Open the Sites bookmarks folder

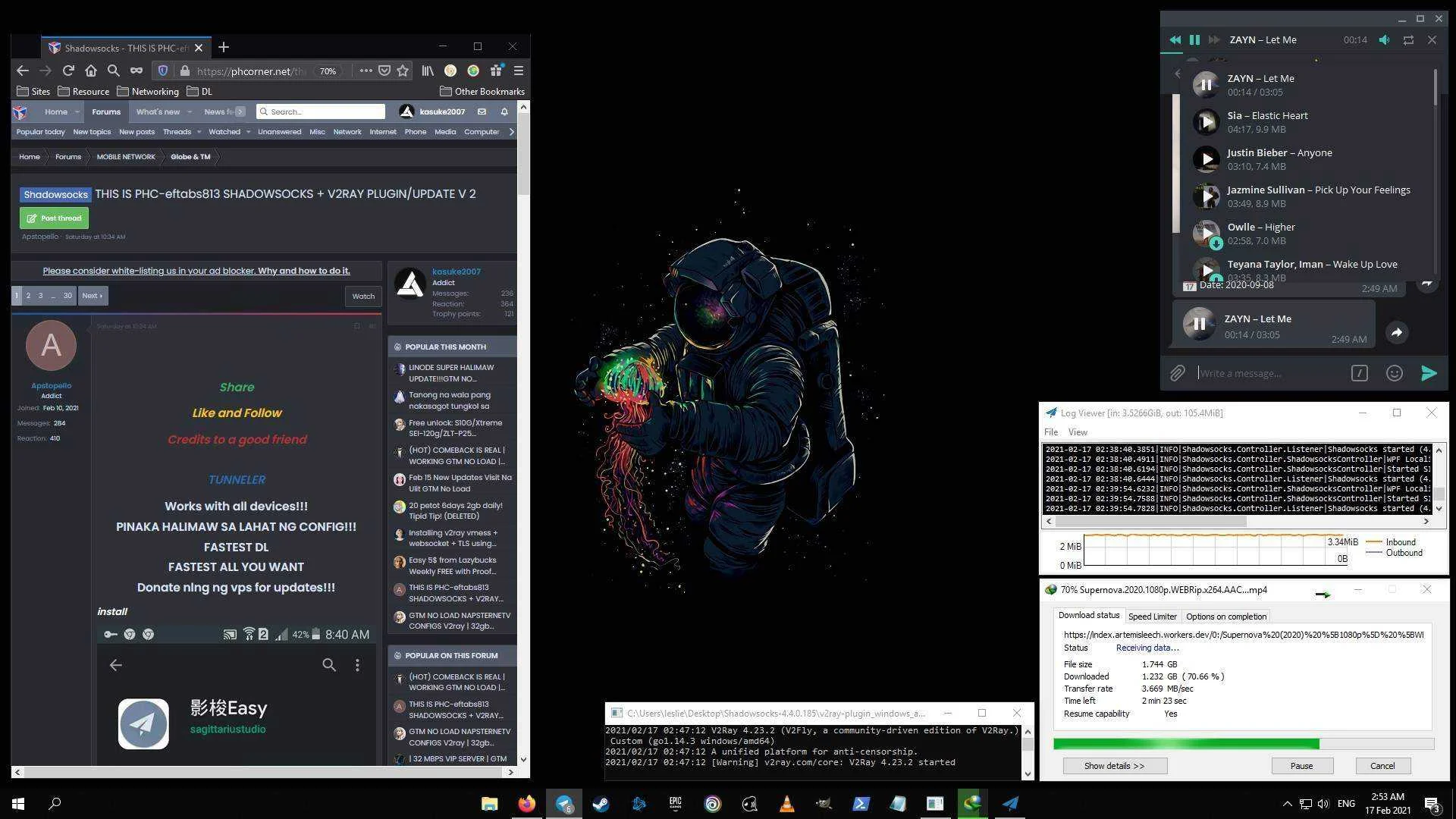[33, 92]
